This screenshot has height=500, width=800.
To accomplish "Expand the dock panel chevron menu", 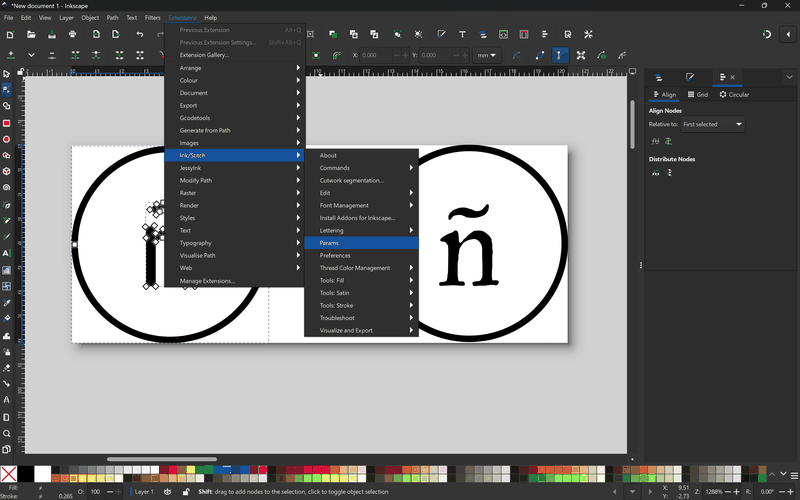I will coord(789,77).
